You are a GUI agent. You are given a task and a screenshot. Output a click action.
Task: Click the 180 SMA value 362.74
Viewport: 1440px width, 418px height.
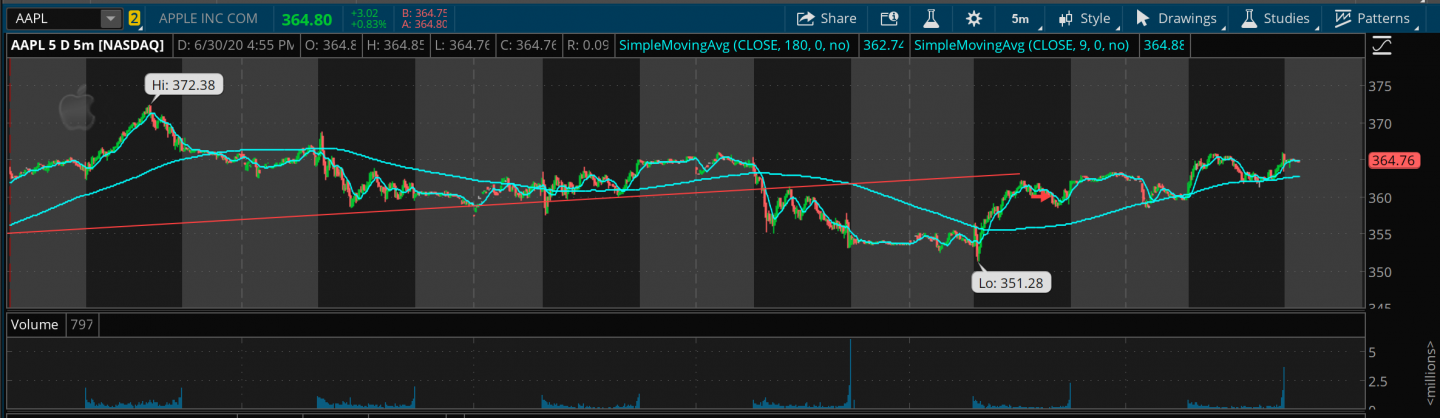click(x=882, y=45)
